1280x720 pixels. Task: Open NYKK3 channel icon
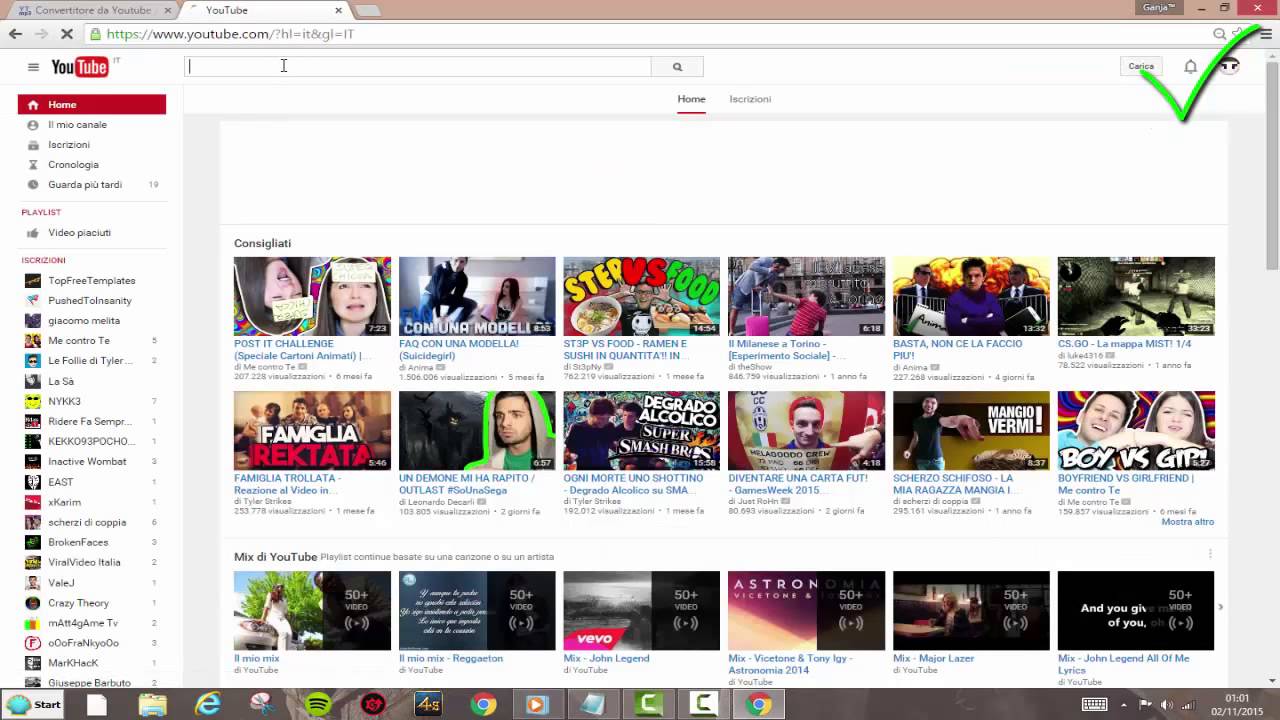[33, 401]
